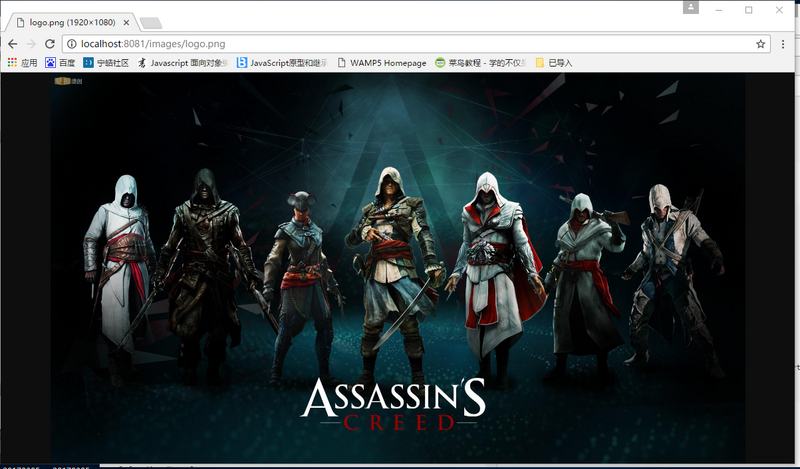Open the Javascript 面向对象 bookmark
800x469 pixels.
182,63
